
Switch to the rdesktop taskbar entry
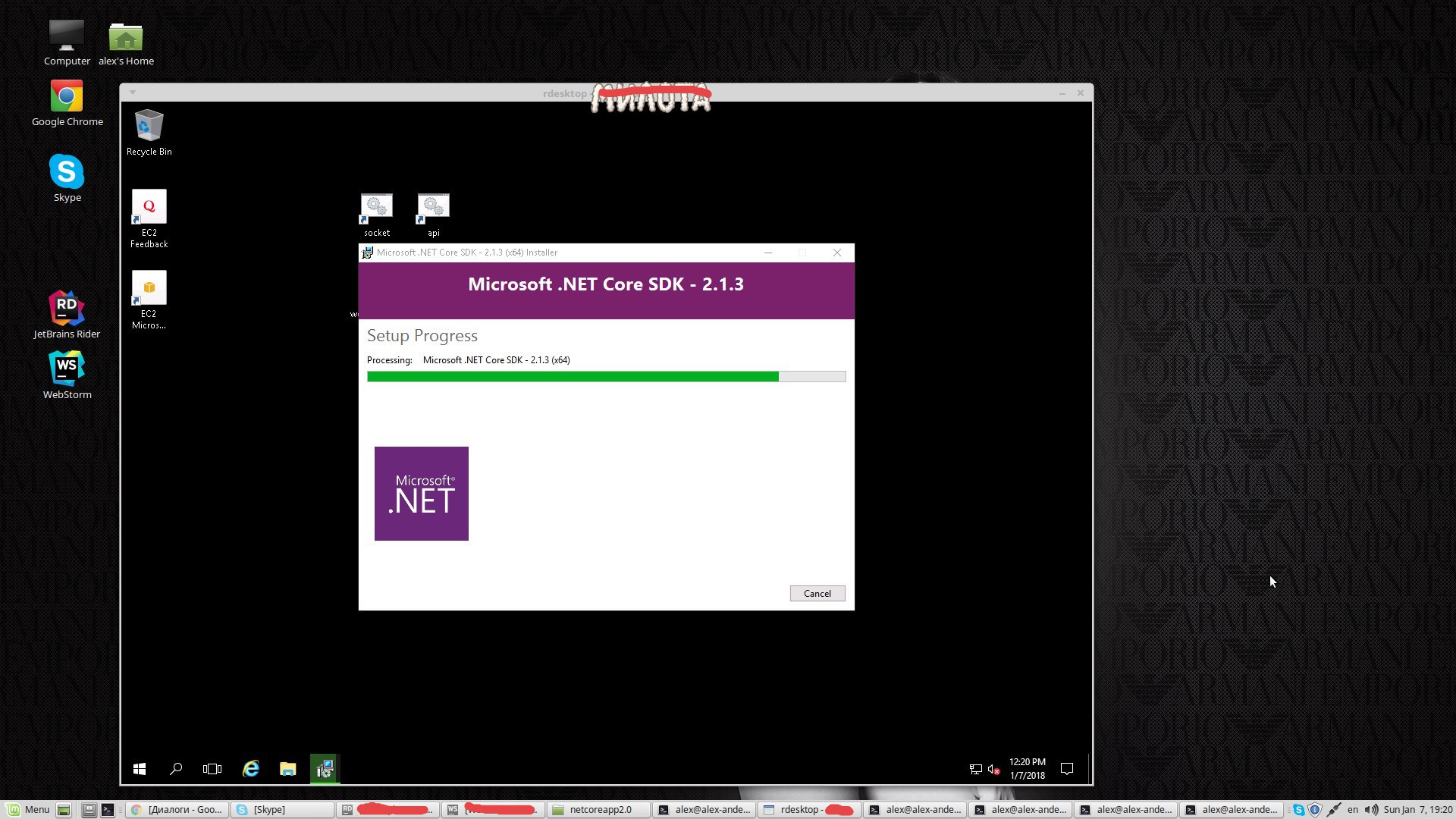coord(809,809)
